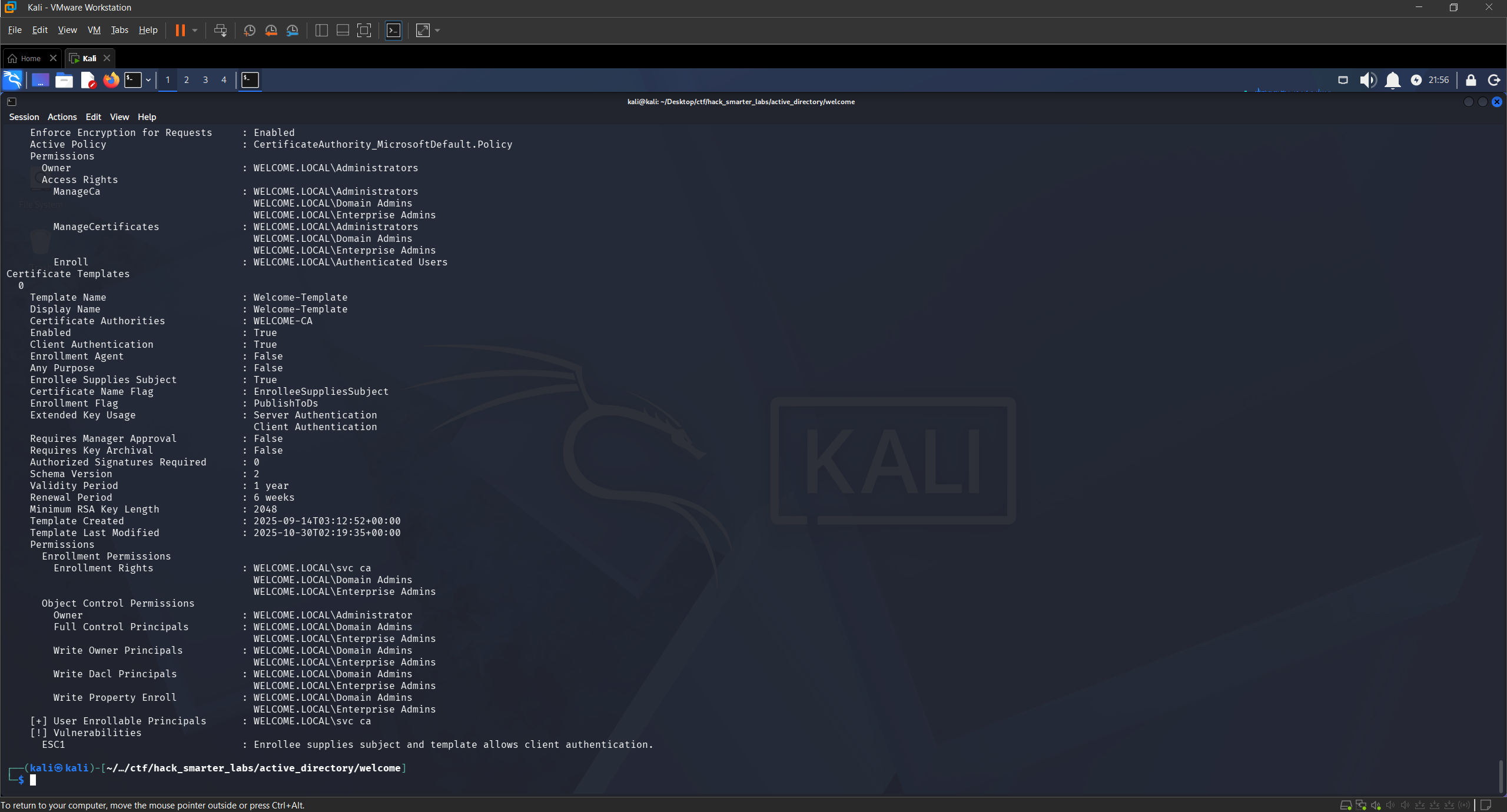This screenshot has height=812, width=1507.
Task: Click the hard disk status icon
Action: tap(1346, 805)
